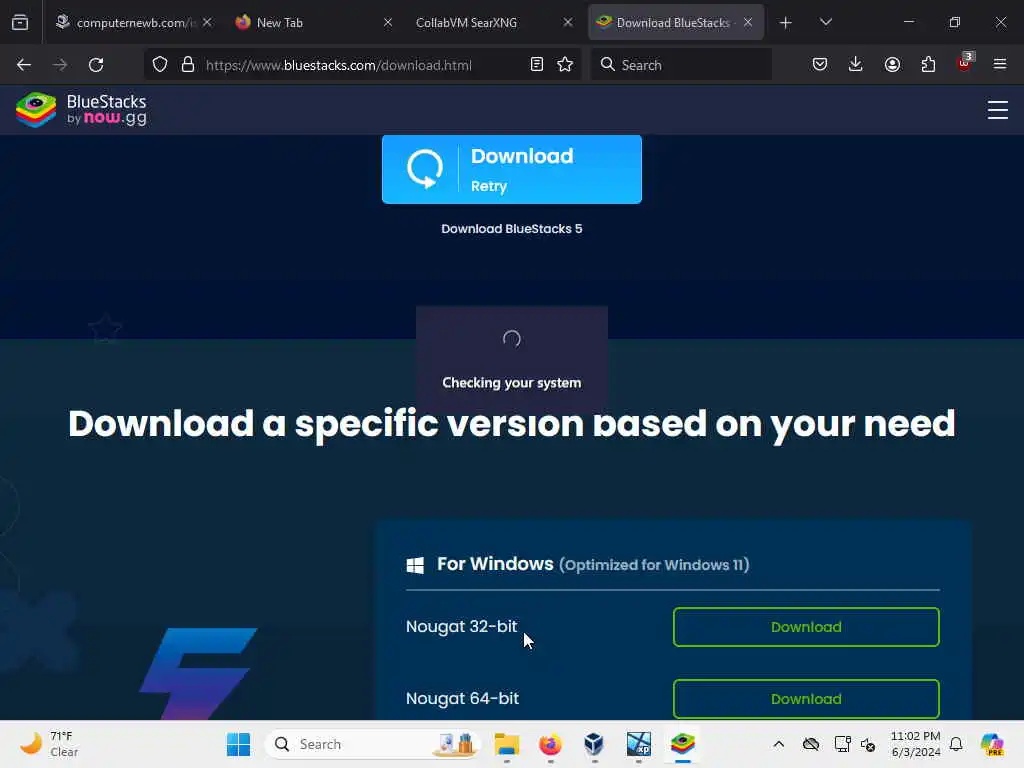Image resolution: width=1024 pixels, height=768 pixels.
Task: Open the uBlock Origin extension
Action: 964,63
